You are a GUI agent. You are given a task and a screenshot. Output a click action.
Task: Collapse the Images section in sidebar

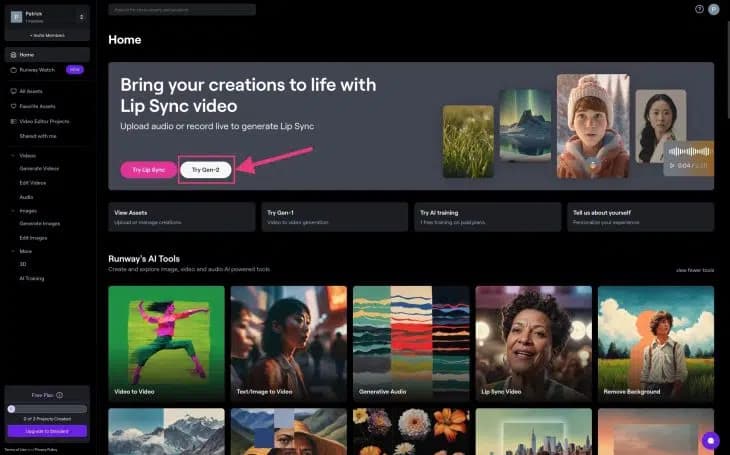click(12, 211)
